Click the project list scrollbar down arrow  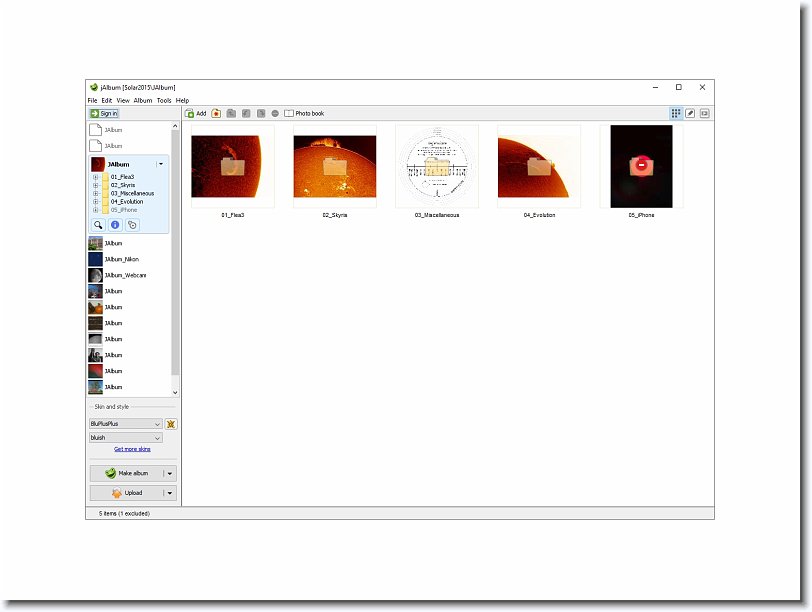(175, 392)
